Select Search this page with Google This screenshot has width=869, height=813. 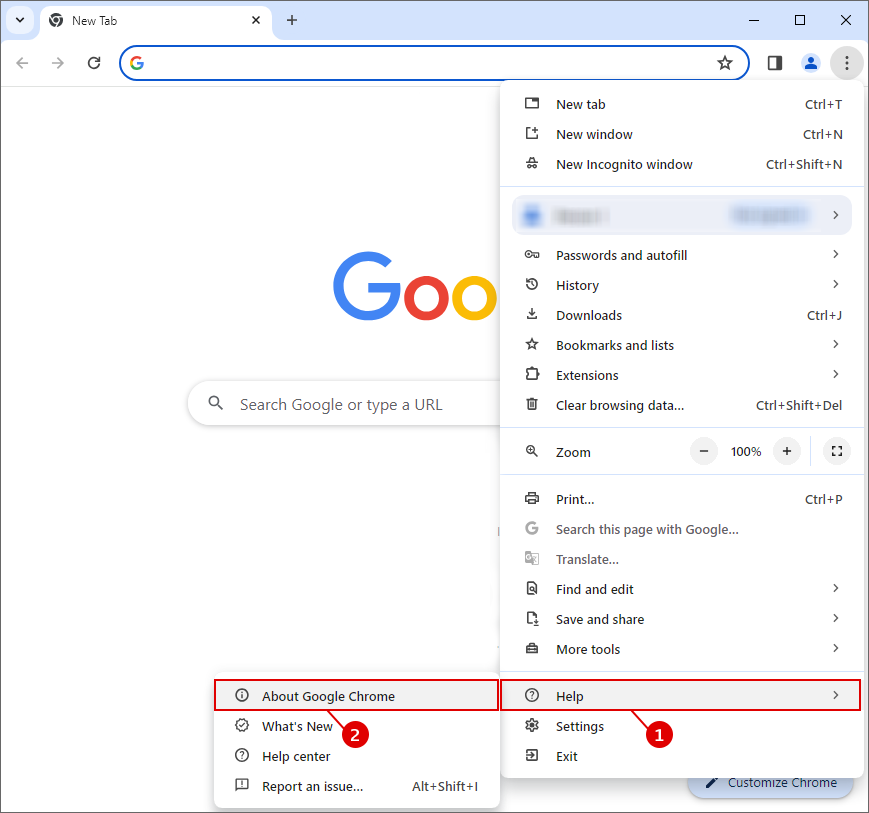coord(683,529)
